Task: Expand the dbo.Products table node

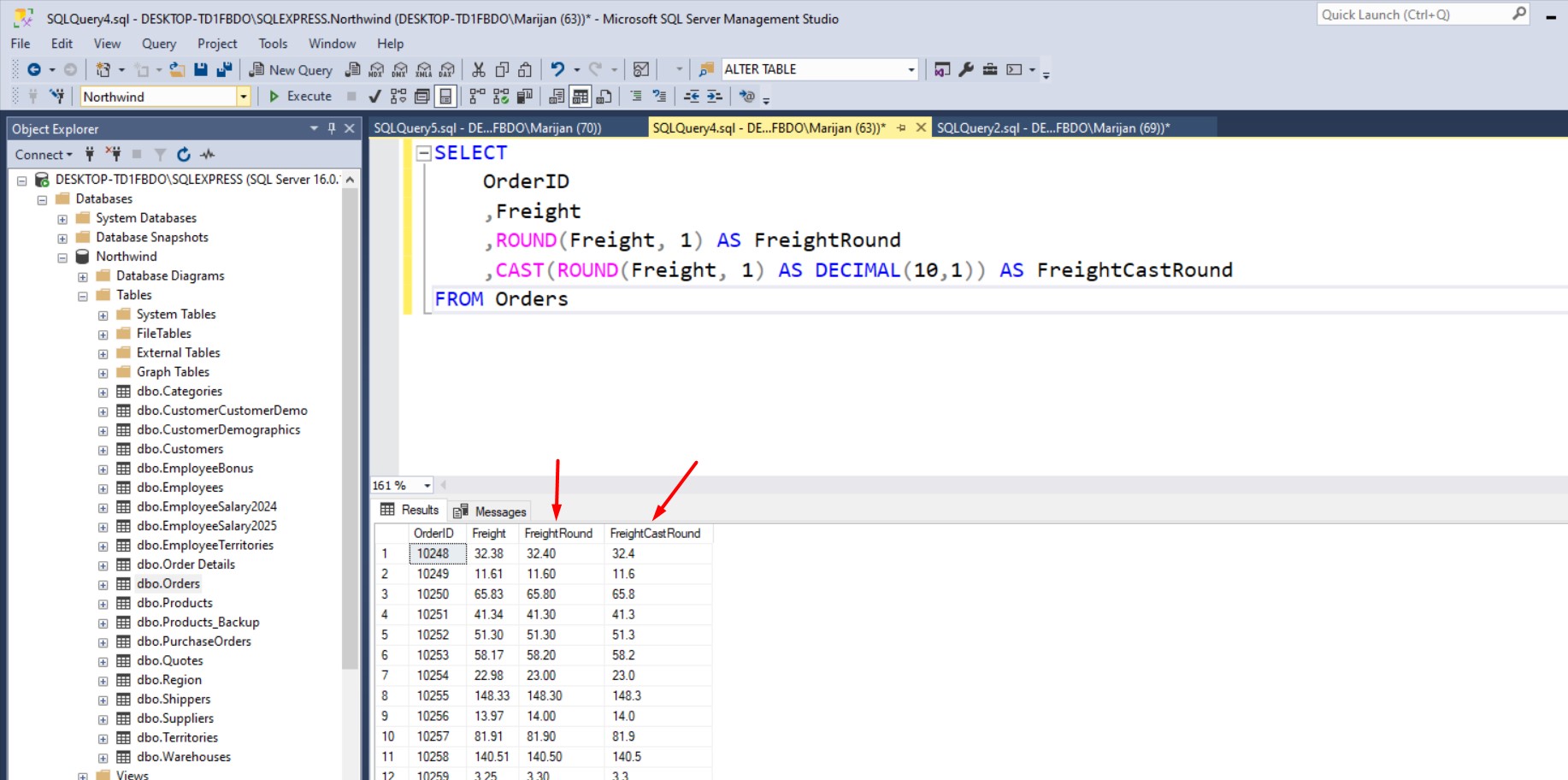Action: (103, 604)
